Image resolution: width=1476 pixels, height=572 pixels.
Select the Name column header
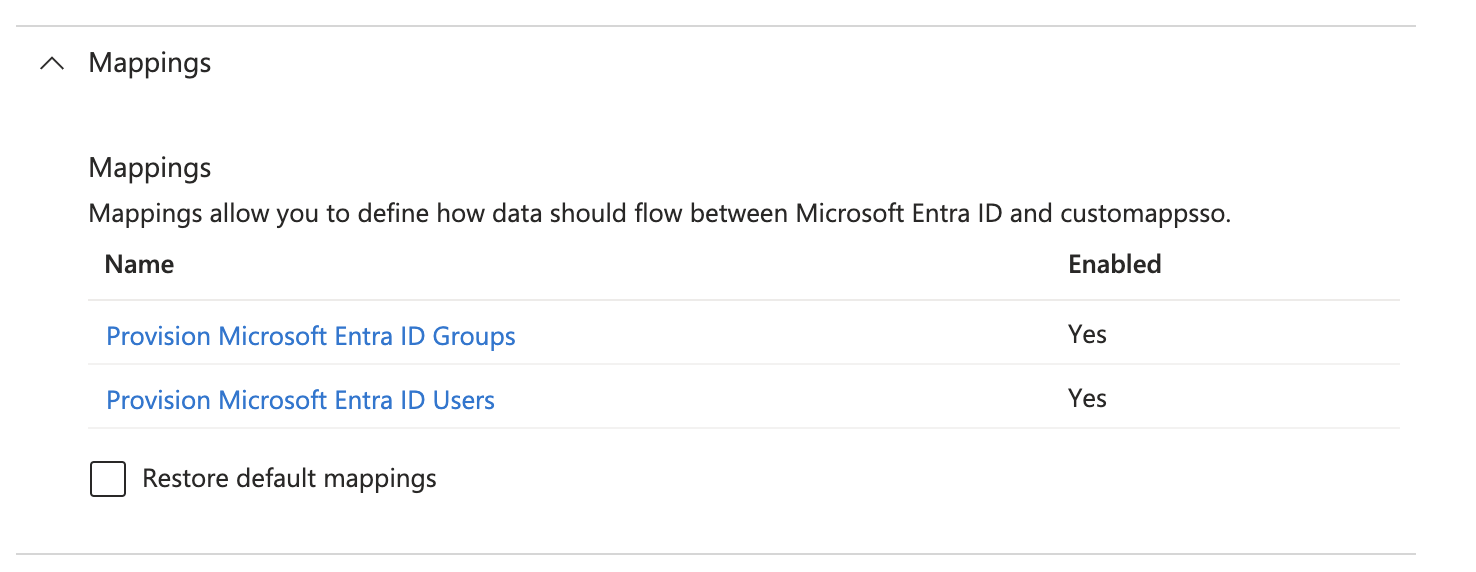(140, 264)
